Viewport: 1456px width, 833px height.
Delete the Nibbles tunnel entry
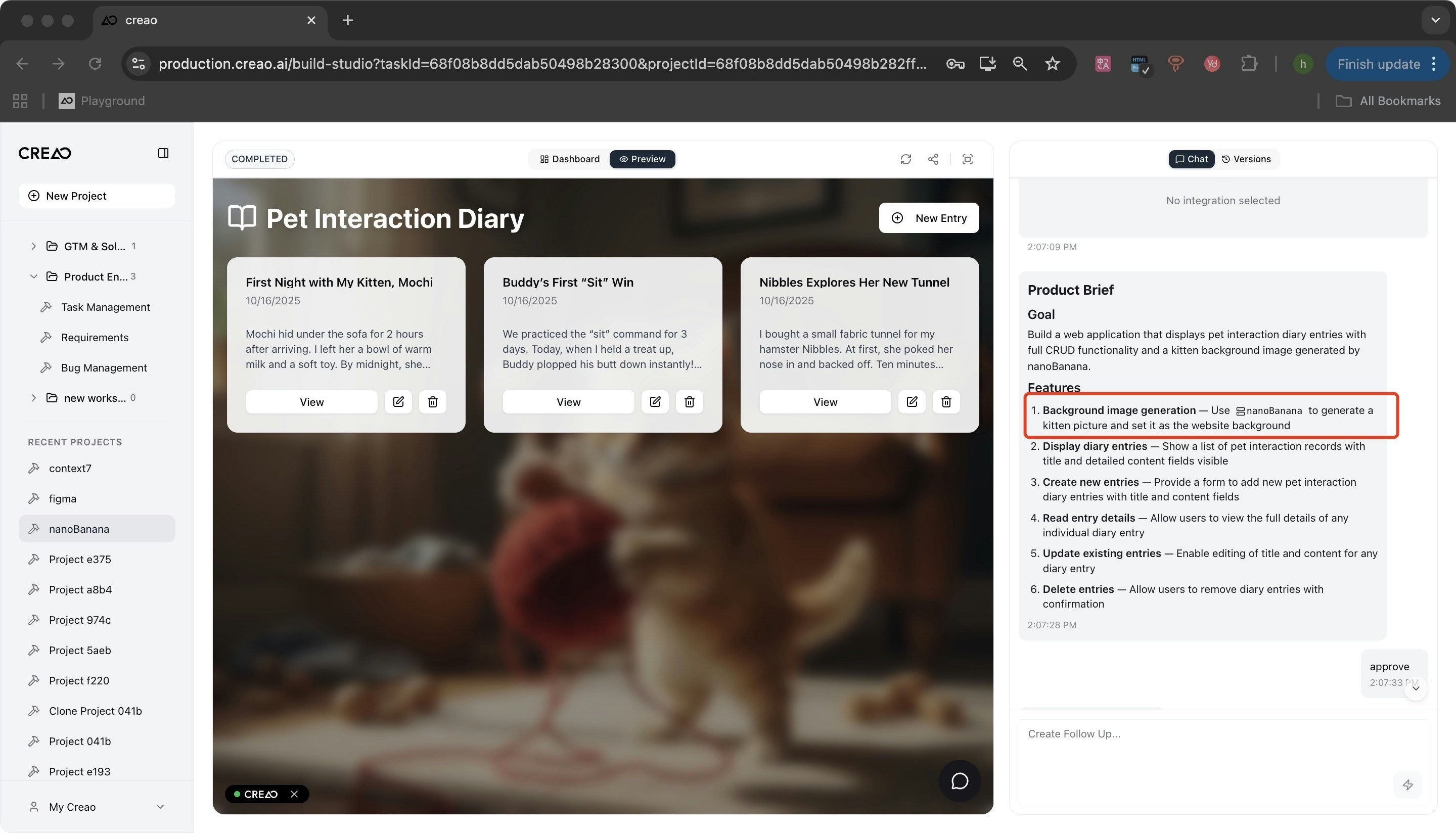(946, 402)
